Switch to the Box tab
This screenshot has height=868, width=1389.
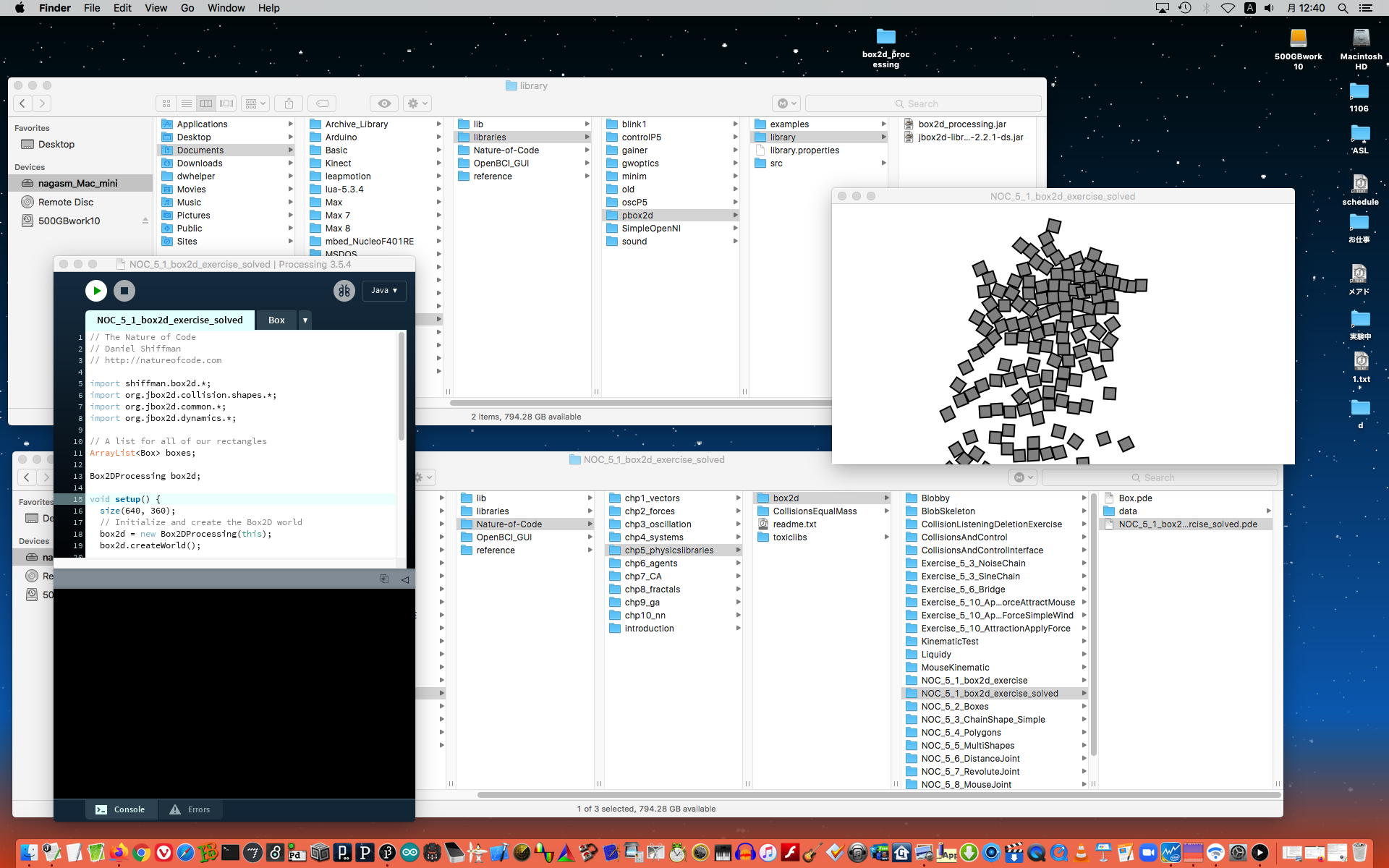[x=276, y=320]
